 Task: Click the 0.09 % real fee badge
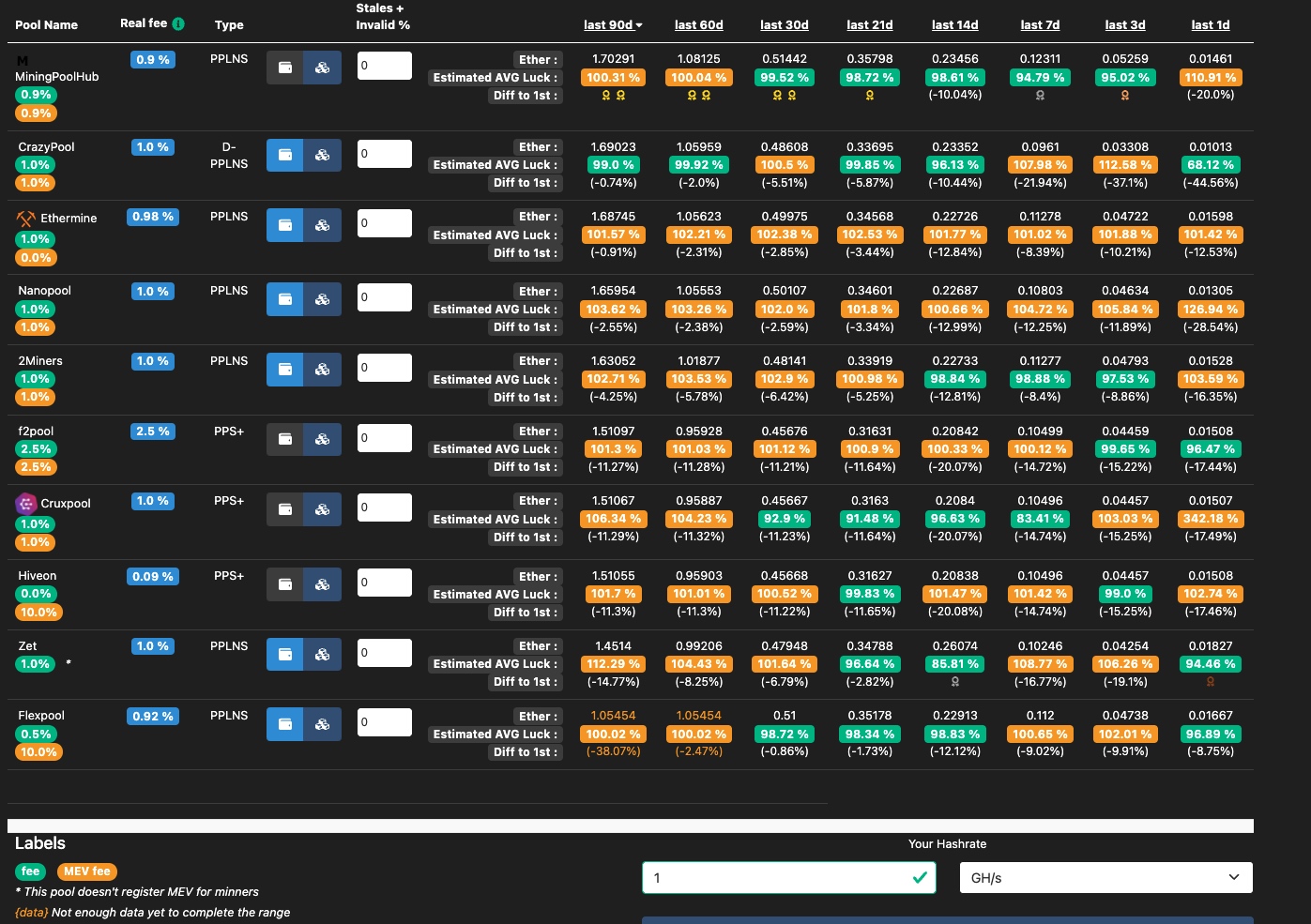(x=153, y=577)
